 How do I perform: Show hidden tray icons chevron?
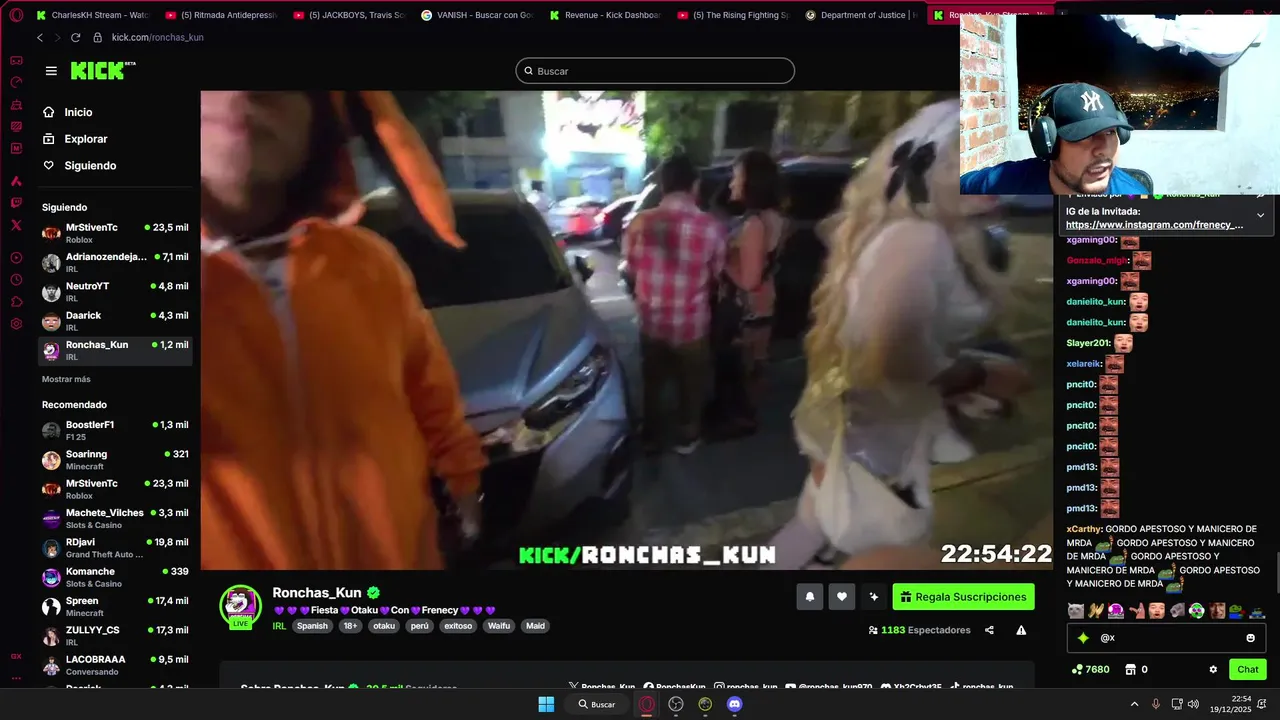pyautogui.click(x=1134, y=704)
